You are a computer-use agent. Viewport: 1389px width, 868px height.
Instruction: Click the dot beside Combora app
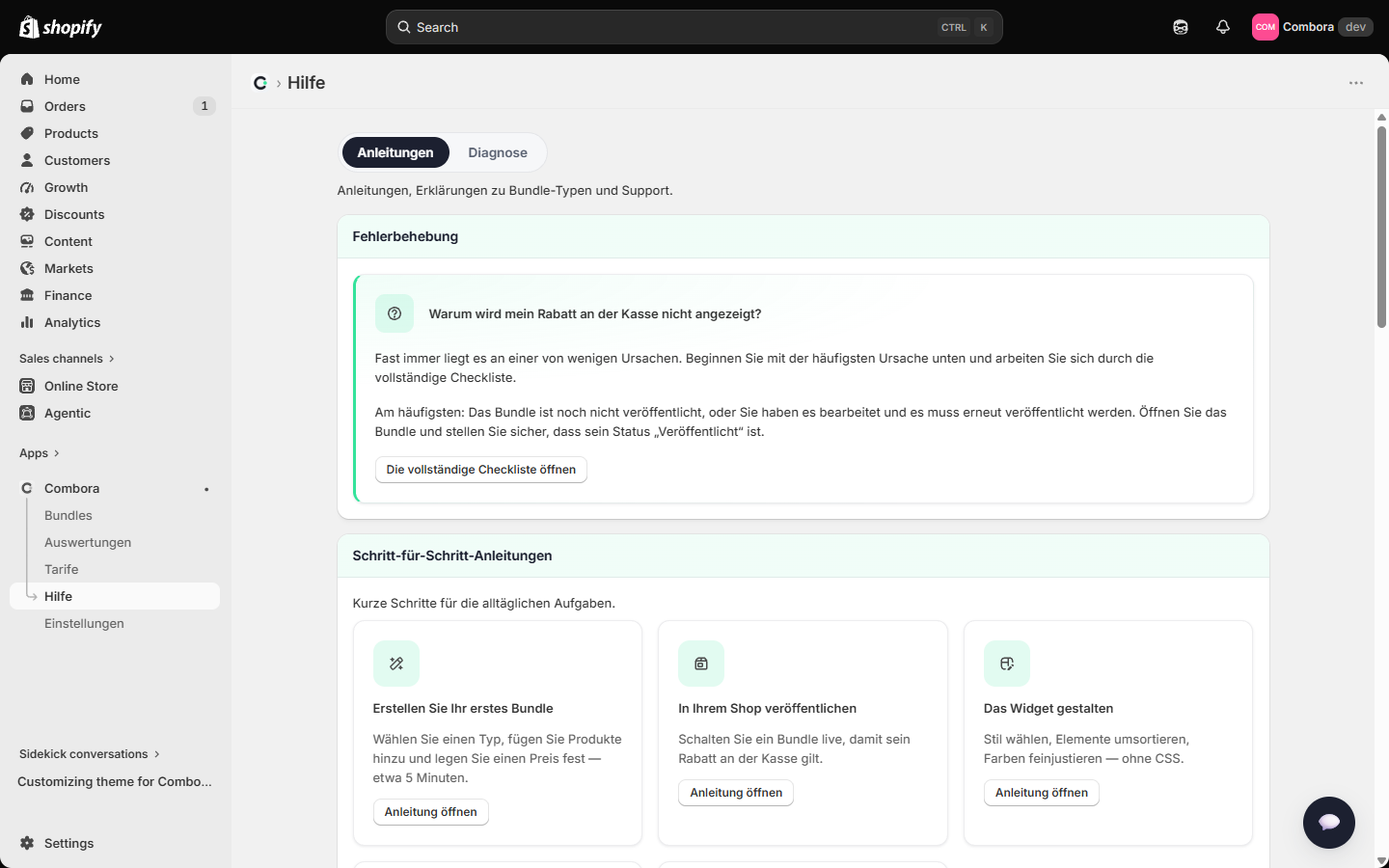point(206,489)
